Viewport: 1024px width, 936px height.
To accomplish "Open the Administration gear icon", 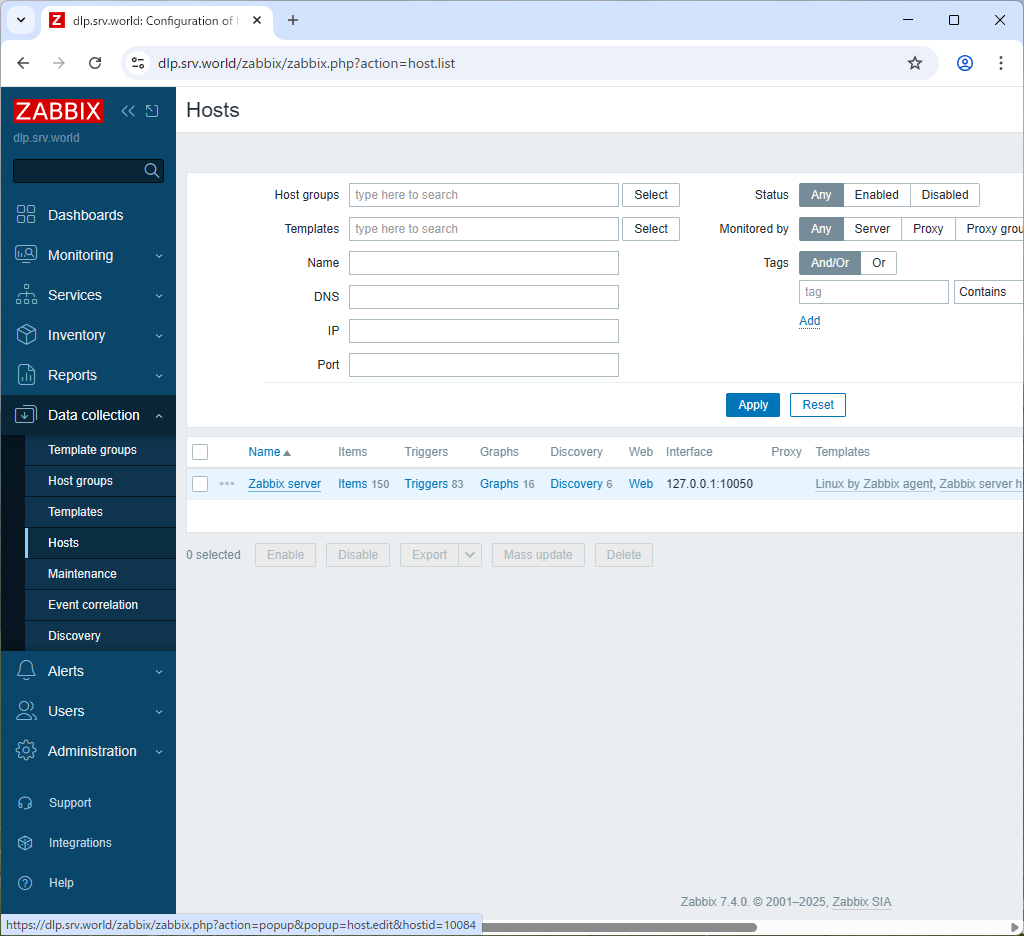I will (x=24, y=750).
